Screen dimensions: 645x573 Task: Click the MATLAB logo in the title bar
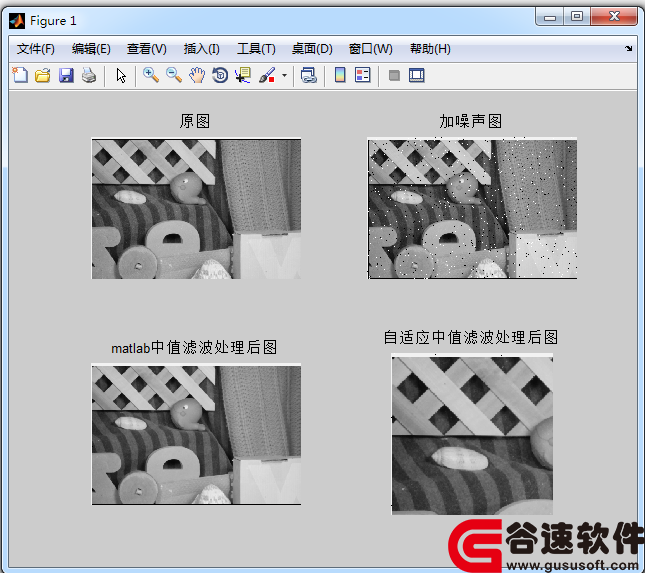tap(17, 21)
